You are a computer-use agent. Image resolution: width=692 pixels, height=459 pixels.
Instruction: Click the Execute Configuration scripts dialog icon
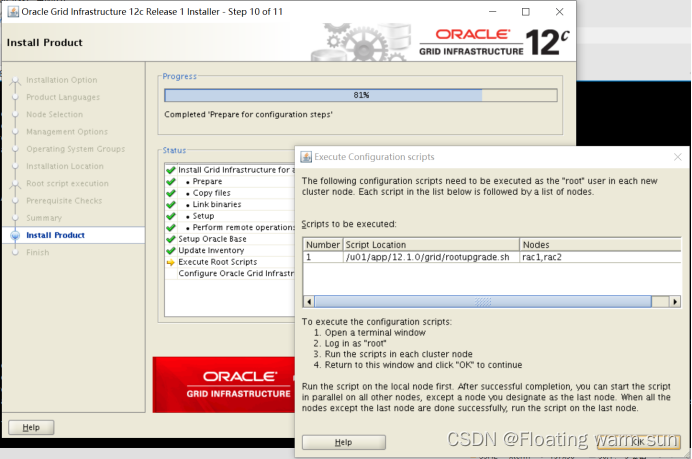(x=306, y=157)
